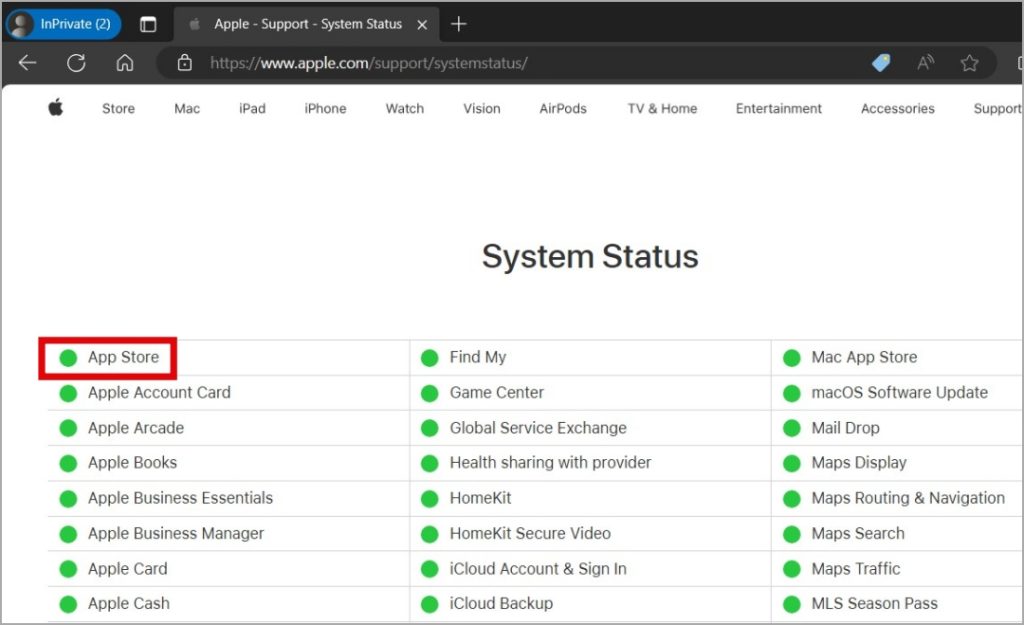Image resolution: width=1024 pixels, height=625 pixels.
Task: Click the Apple Card entry
Action: click(128, 569)
